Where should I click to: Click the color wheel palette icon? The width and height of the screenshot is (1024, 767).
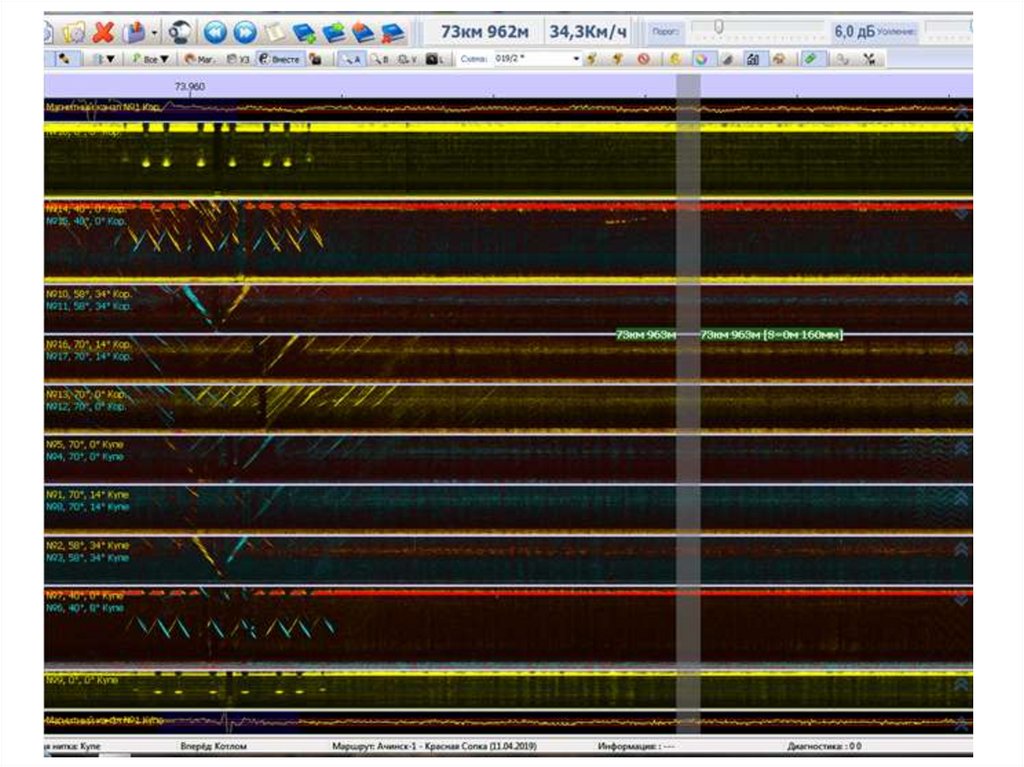tap(702, 59)
